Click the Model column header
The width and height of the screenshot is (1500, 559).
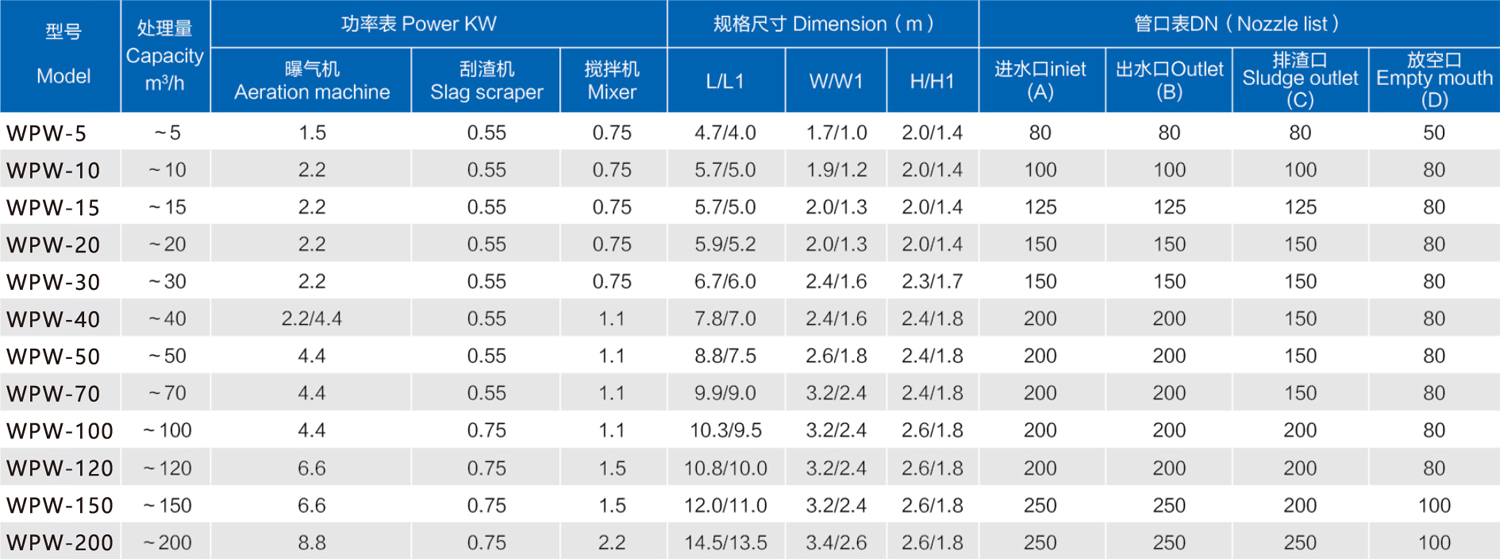coord(63,55)
